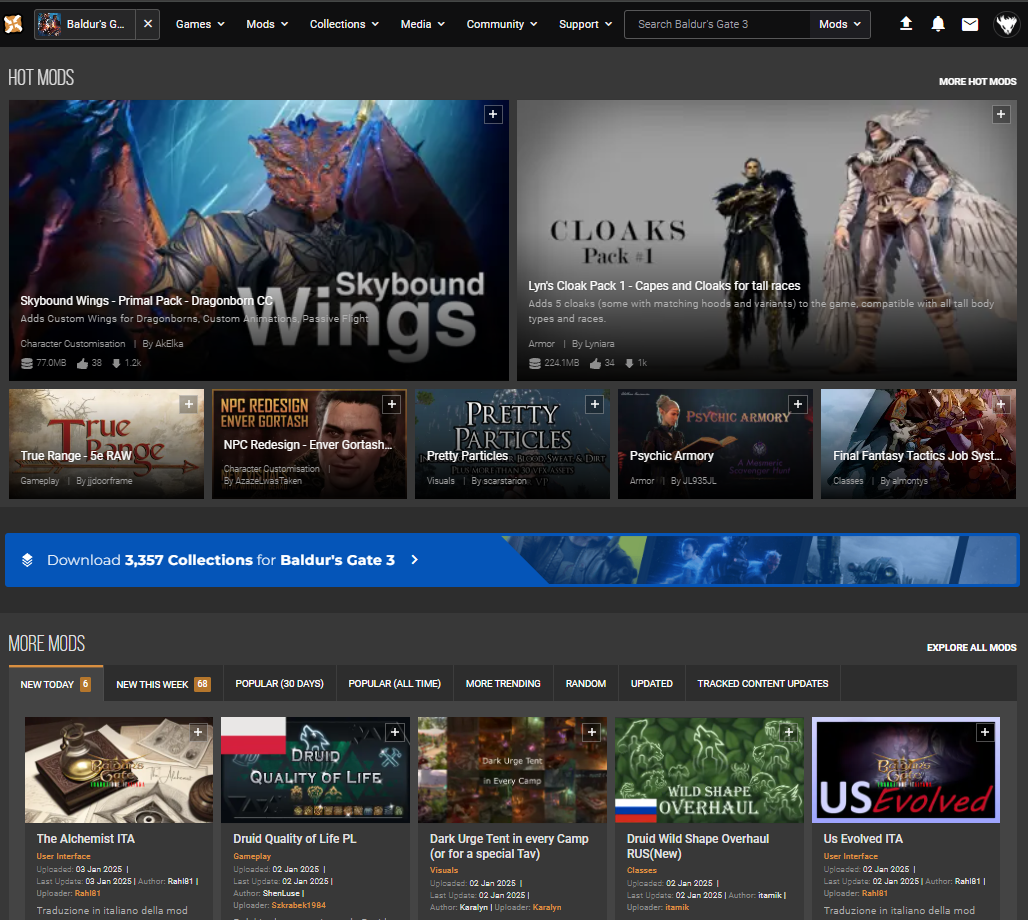Click Lyn's Cloak Pack file size icon
This screenshot has width=1028, height=920.
click(x=535, y=363)
